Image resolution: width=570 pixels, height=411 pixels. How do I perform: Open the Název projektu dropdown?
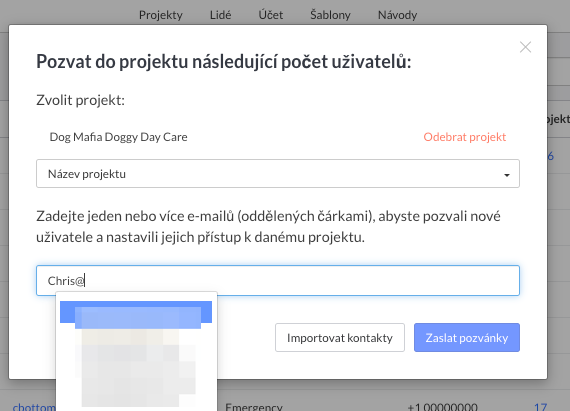pyautogui.click(x=278, y=174)
